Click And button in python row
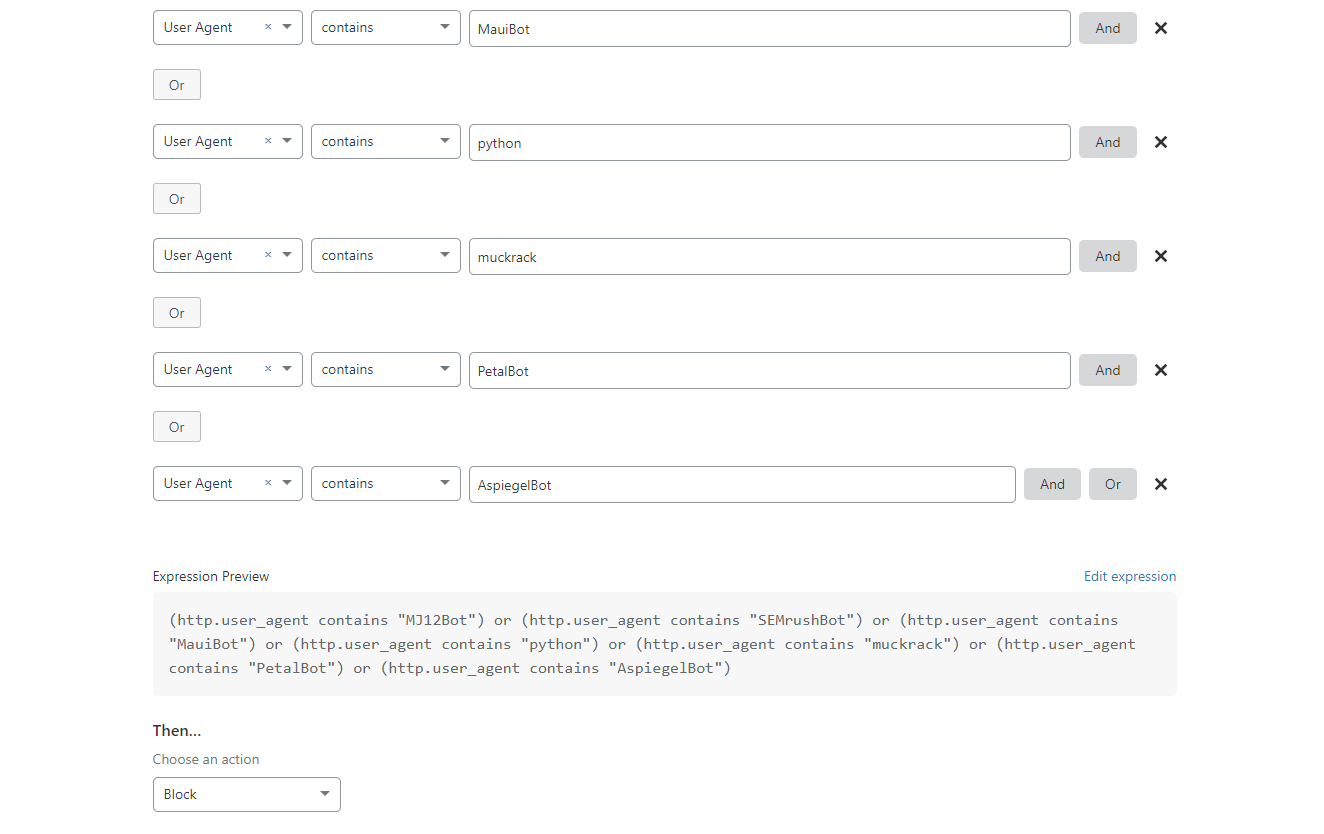The height and width of the screenshot is (834, 1324). click(1108, 142)
